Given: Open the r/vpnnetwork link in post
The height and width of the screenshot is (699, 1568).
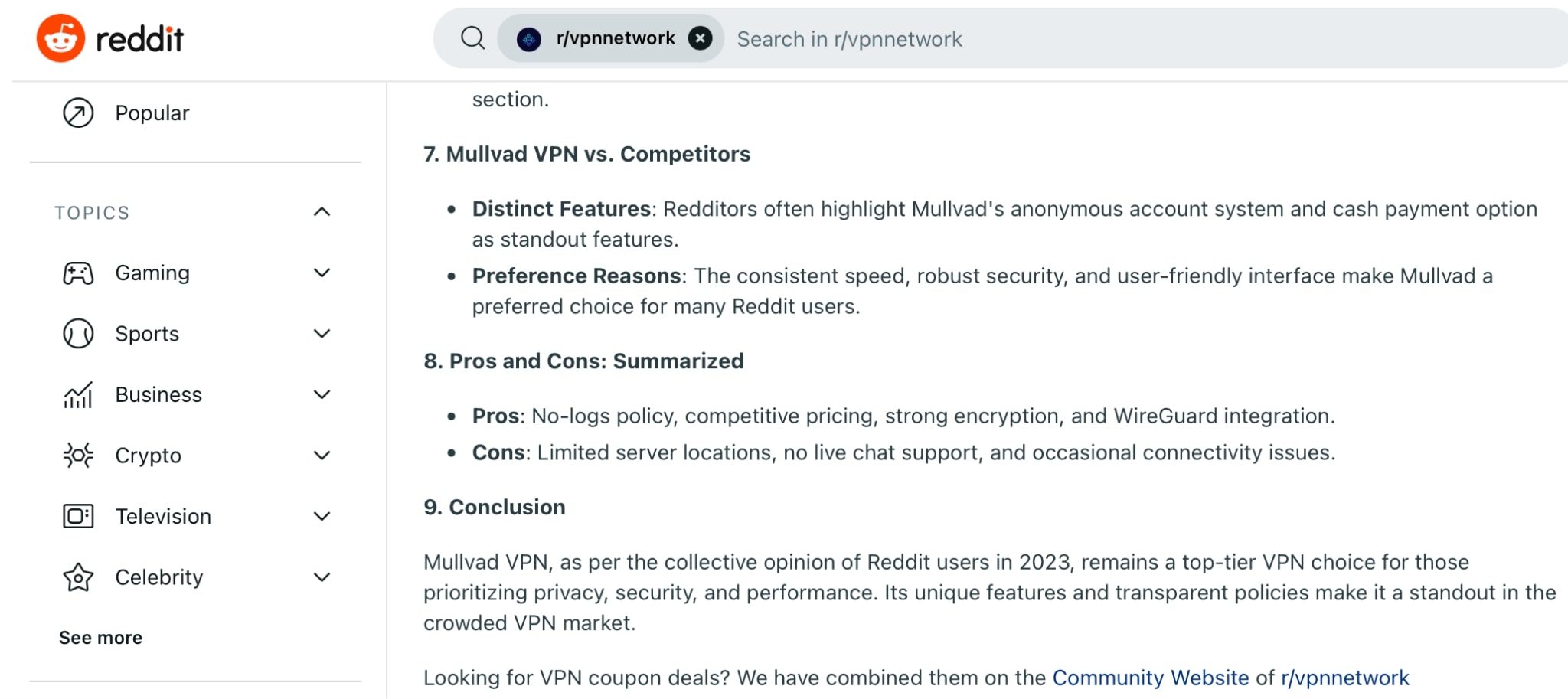Looking at the screenshot, I should coord(1344,678).
